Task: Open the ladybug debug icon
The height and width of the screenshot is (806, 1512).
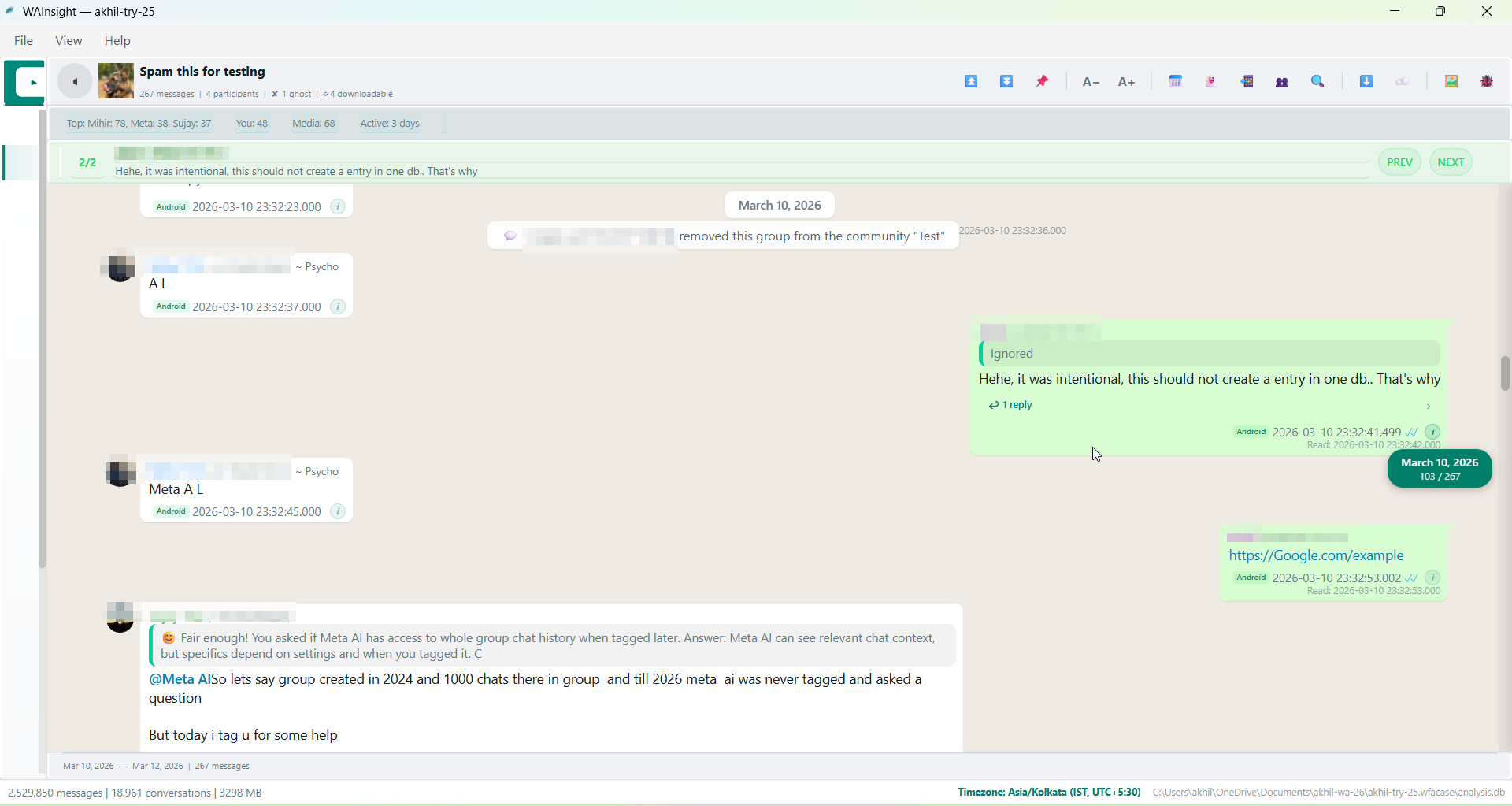Action: tap(1488, 81)
